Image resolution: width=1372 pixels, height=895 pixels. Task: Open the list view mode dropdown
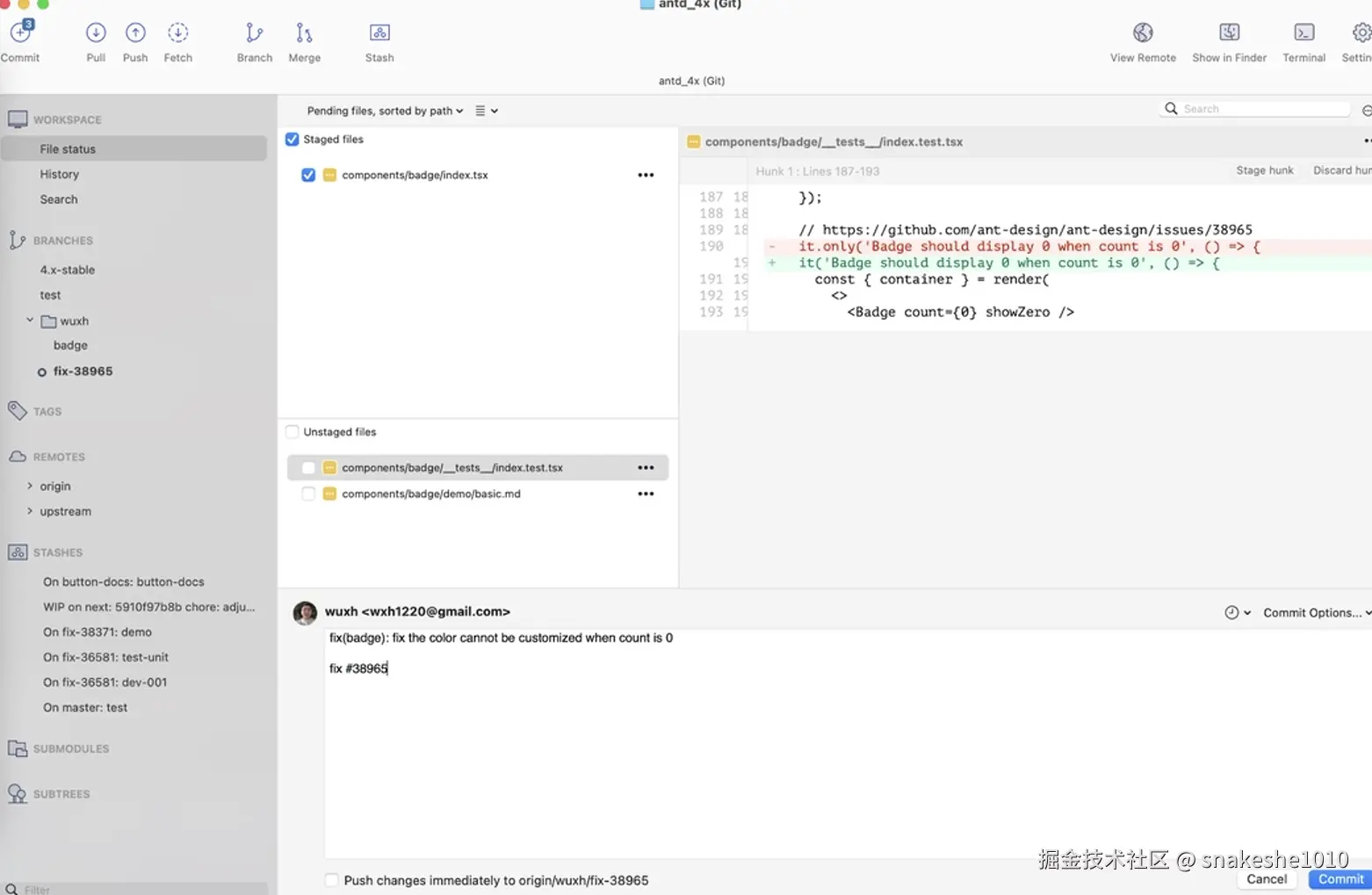tap(487, 111)
